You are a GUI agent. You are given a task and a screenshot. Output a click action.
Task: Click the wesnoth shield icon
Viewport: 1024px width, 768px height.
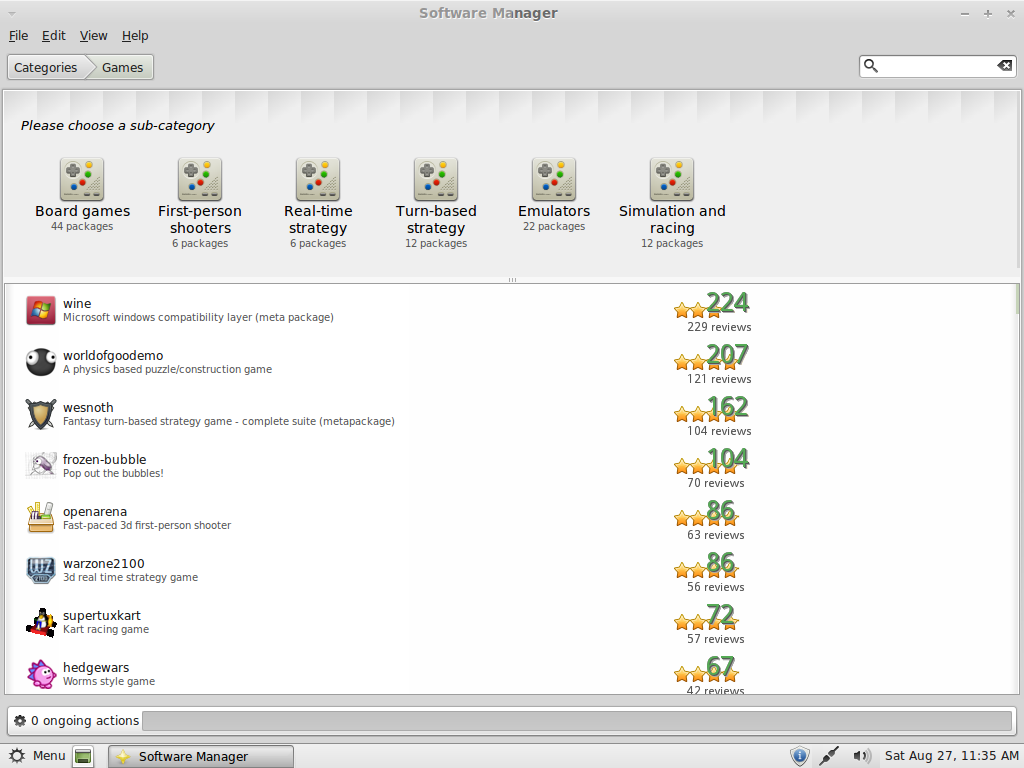40,414
